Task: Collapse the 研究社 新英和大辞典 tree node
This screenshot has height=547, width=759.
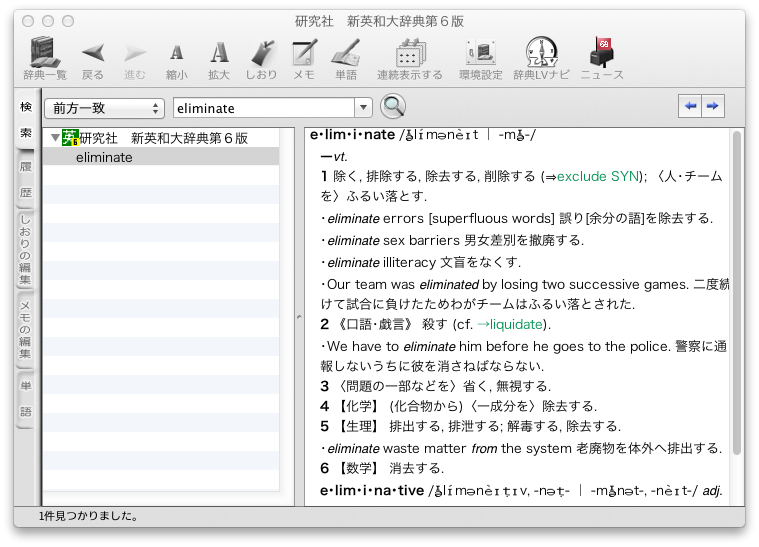Action: [56, 138]
